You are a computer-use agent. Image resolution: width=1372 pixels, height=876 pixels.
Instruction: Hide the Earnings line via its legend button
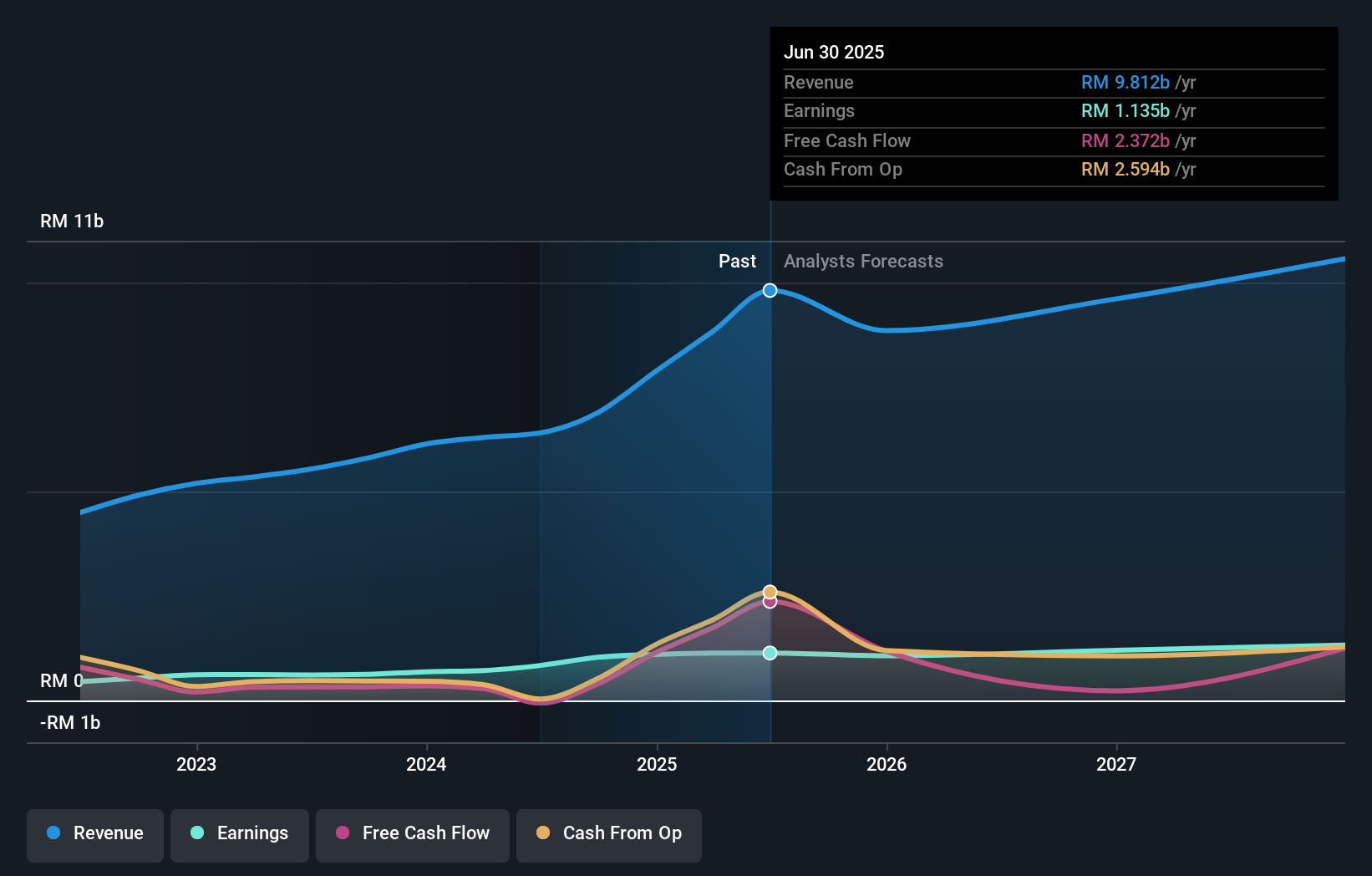click(x=239, y=833)
